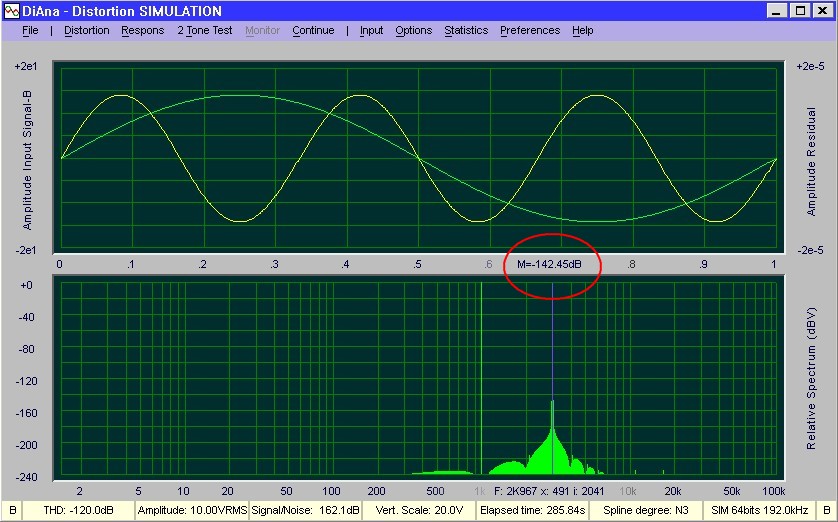Click the 1 kHz fundamental peak in spectrum
838x522 pixels.
pos(482,378)
